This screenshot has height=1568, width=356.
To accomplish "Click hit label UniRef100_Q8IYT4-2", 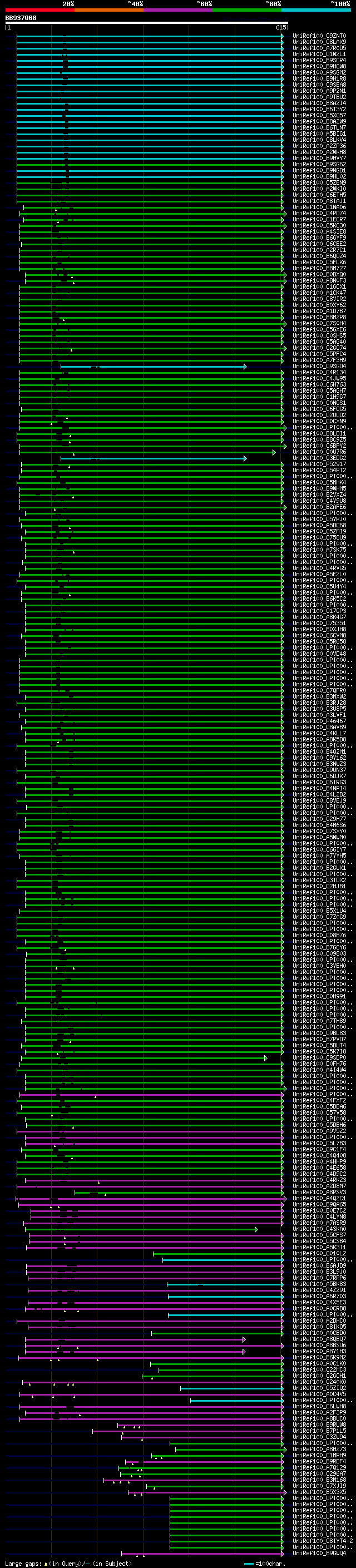I will click(323, 1541).
